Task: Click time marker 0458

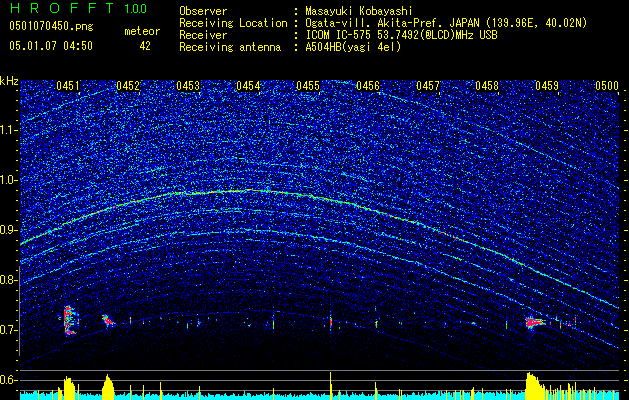Action: pyautogui.click(x=487, y=86)
